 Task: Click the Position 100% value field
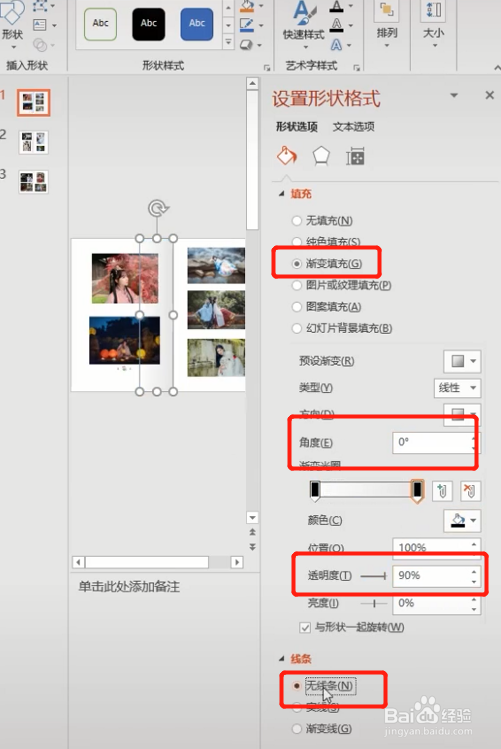431,547
